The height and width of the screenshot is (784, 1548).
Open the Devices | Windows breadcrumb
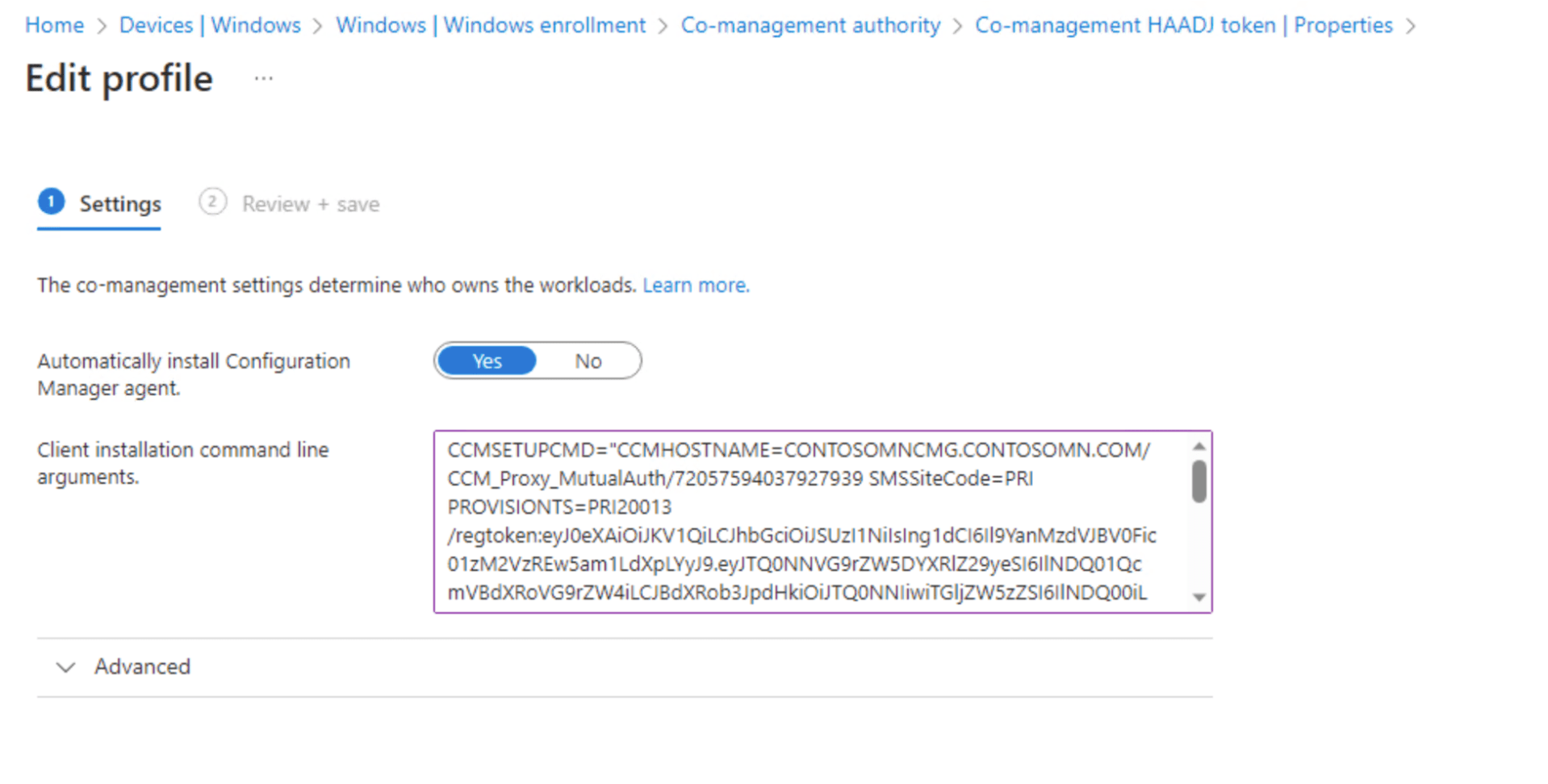click(x=210, y=26)
